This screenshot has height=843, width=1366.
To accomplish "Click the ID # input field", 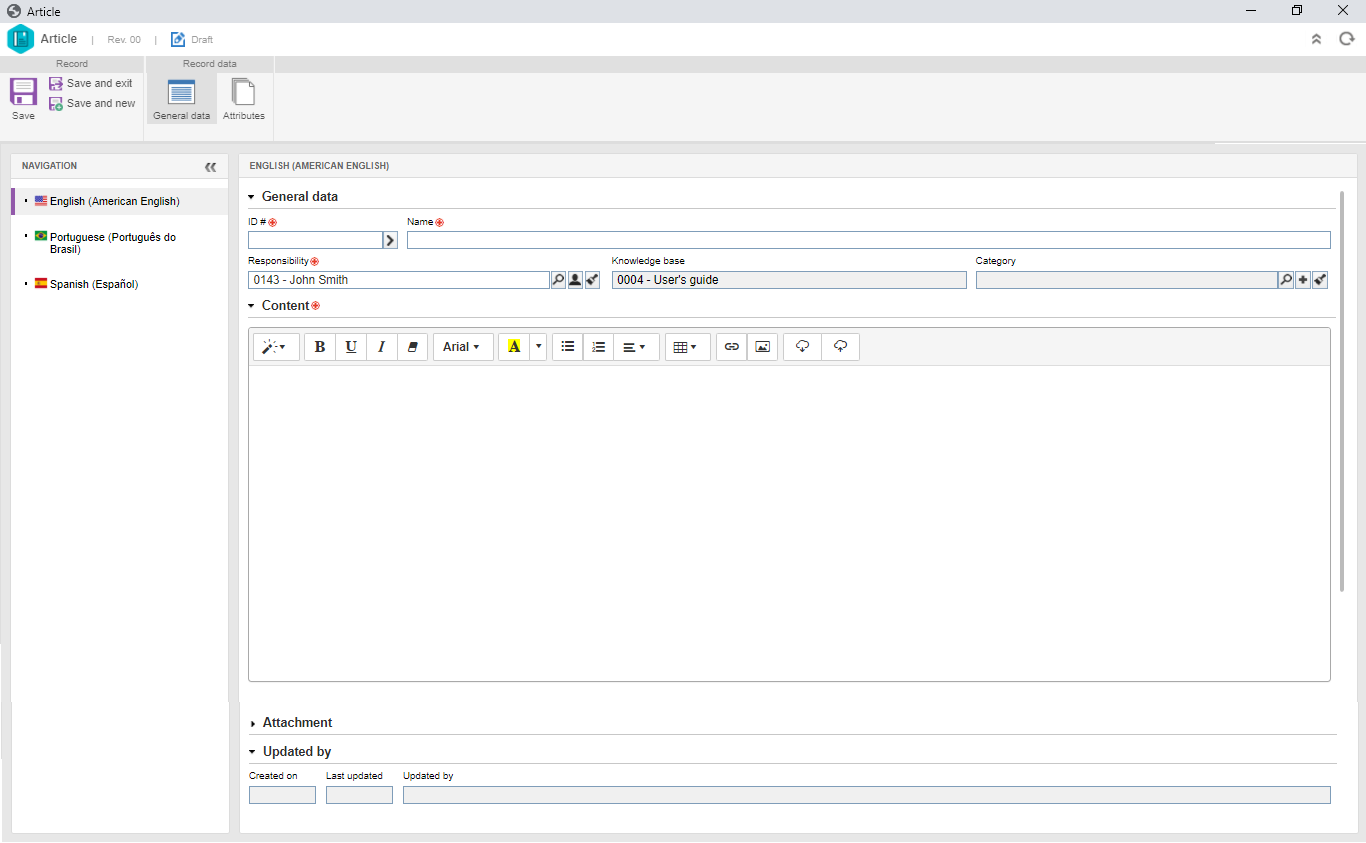I will click(315, 240).
